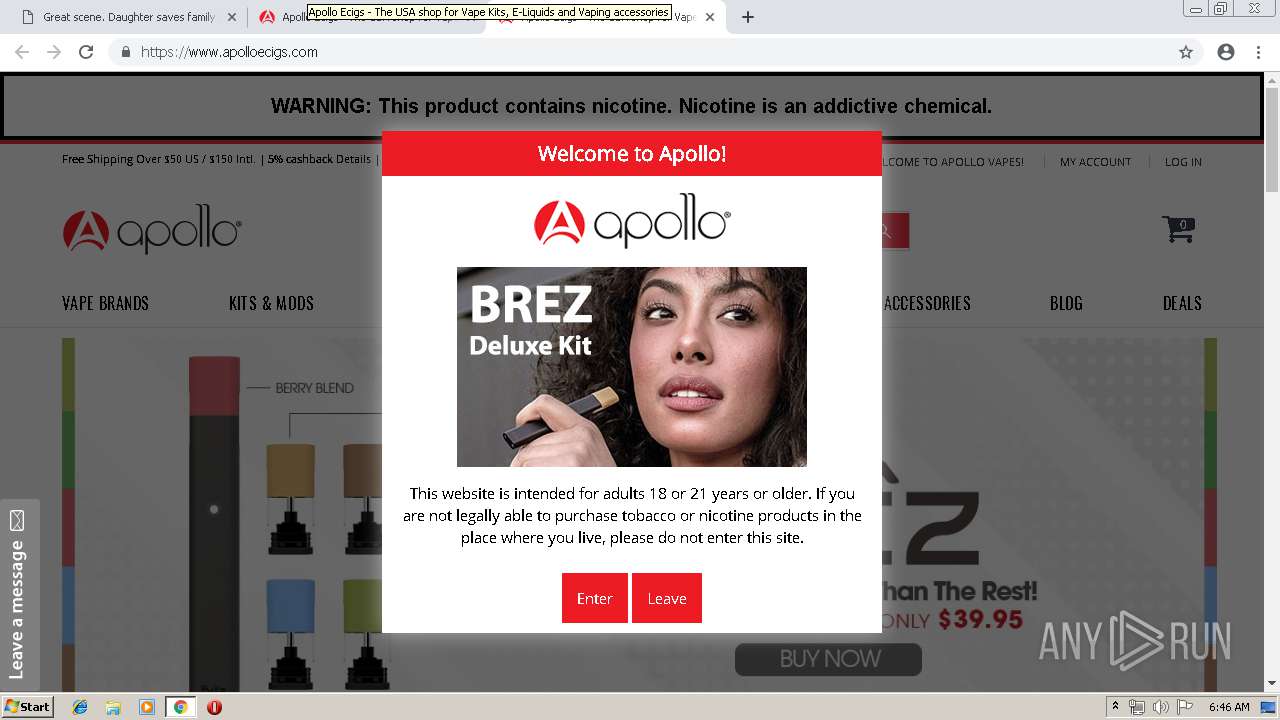Click the nicotine WARNING banner text
Viewport: 1280px width, 720px height.
(x=631, y=106)
